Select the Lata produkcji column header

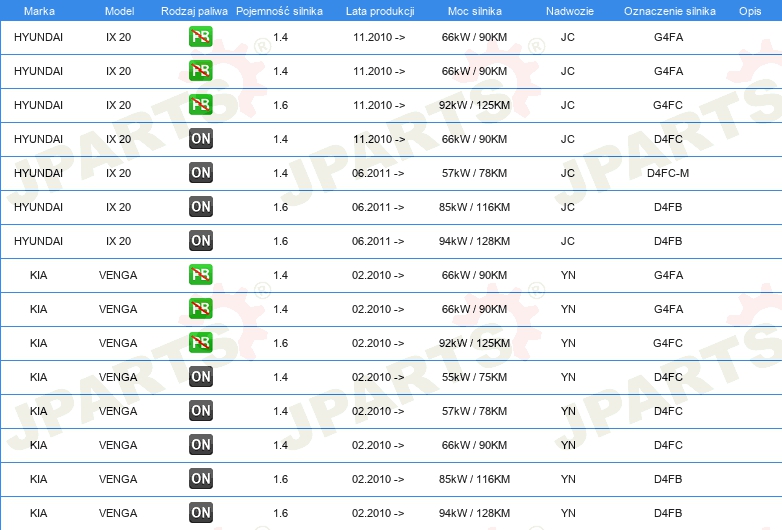(x=379, y=10)
